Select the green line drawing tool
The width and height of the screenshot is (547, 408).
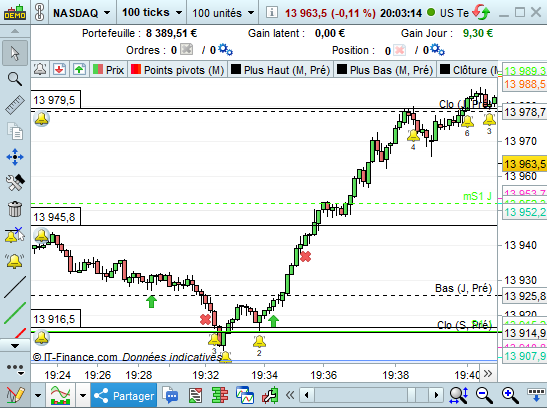click(15, 313)
